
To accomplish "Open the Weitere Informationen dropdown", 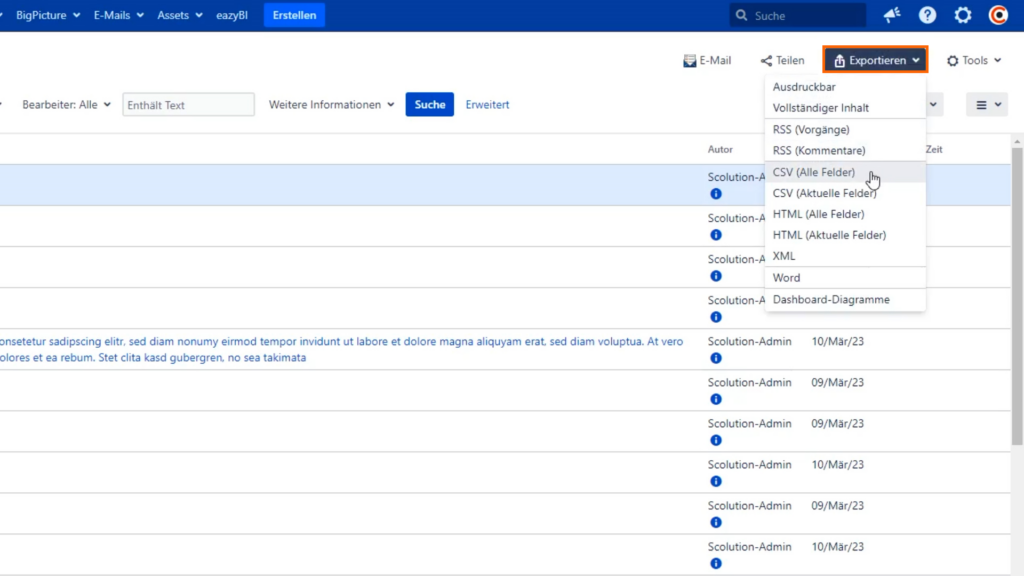I will pyautogui.click(x=331, y=104).
